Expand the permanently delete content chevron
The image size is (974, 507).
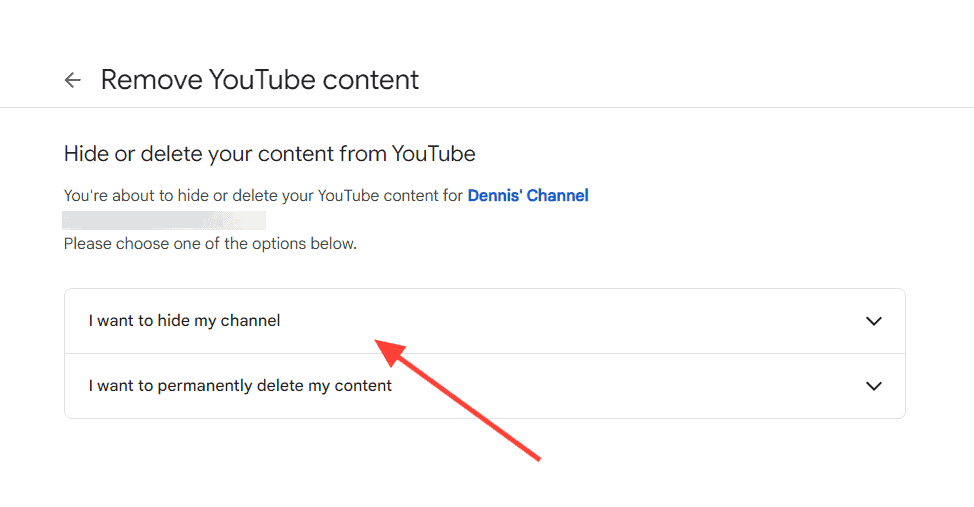873,386
